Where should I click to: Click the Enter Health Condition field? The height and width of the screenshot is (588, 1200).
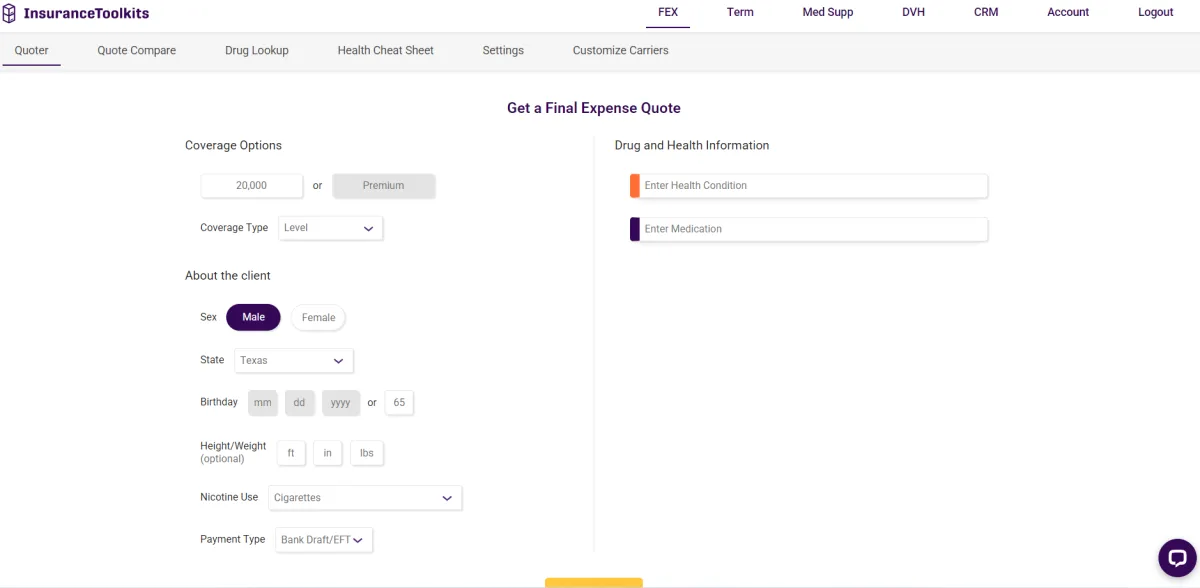(x=812, y=186)
